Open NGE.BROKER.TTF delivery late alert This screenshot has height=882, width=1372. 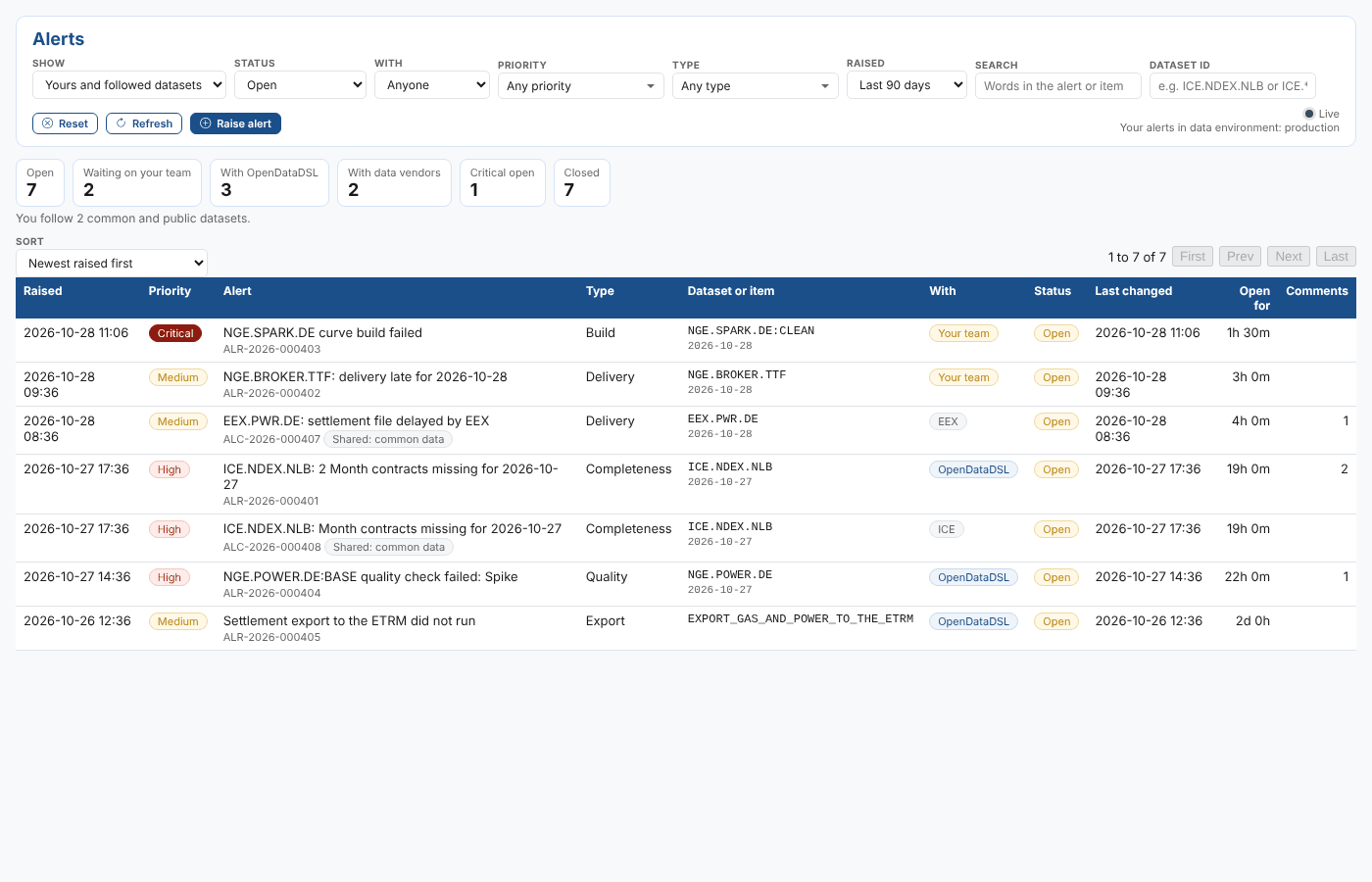[x=366, y=376]
